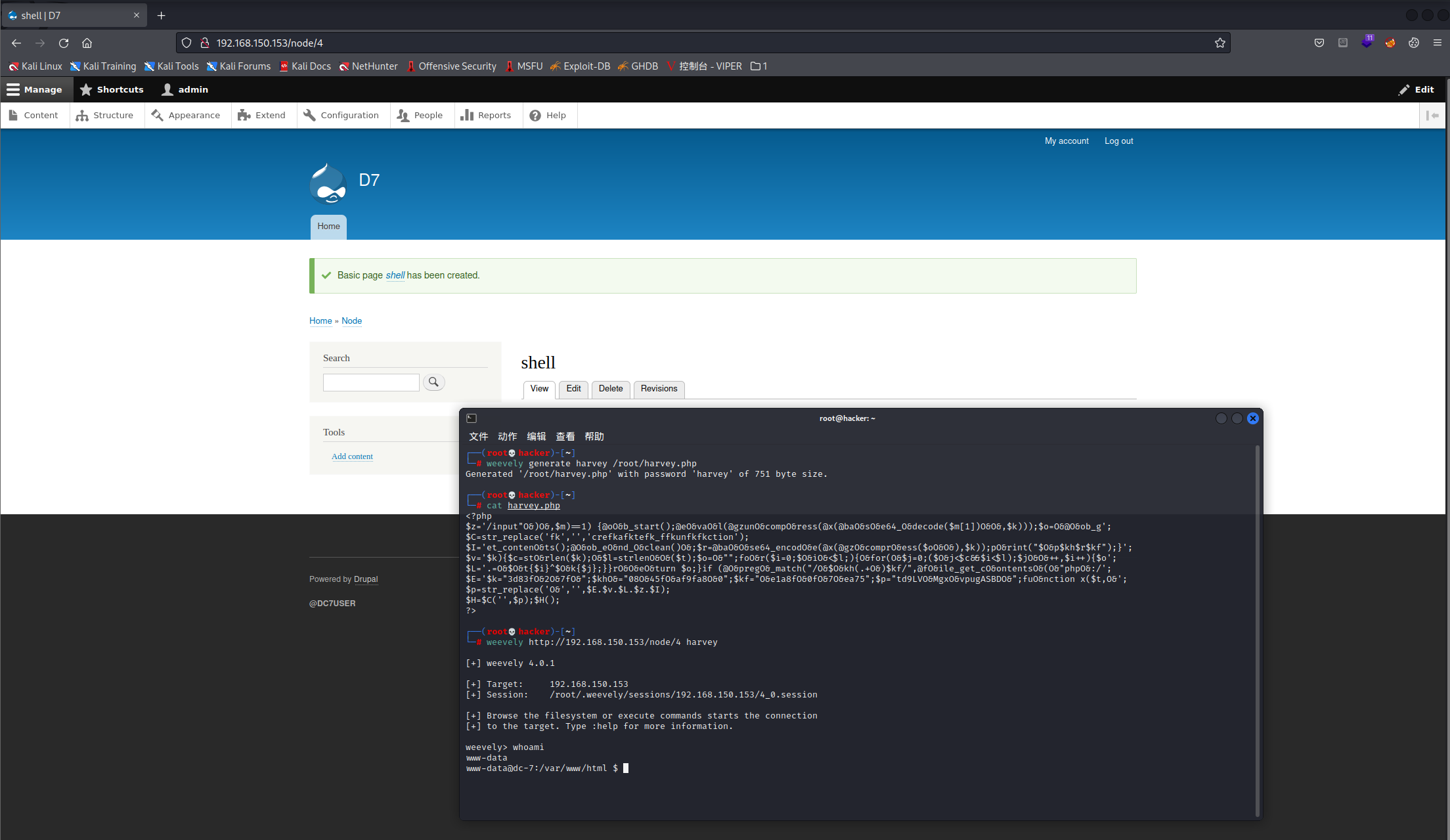Open the Pocket save icon
Screen dimensions: 1450x840
[x=1319, y=43]
